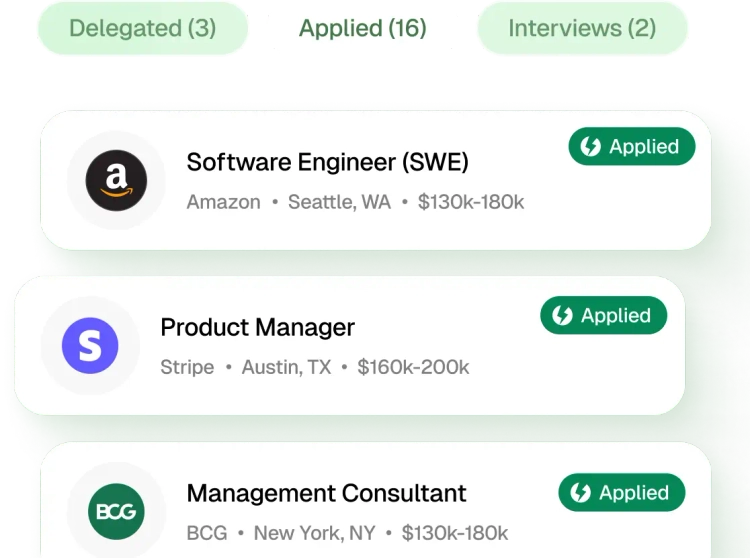The image size is (750, 558).
Task: Click the Stripe Austin, TX salary details line
Action: [314, 367]
